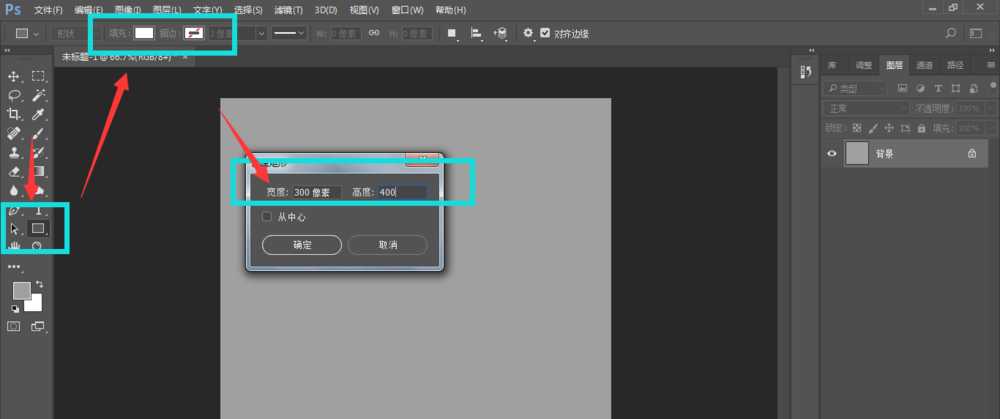The height and width of the screenshot is (419, 1000).
Task: Swap foreground and background colors
Action: [x=39, y=284]
